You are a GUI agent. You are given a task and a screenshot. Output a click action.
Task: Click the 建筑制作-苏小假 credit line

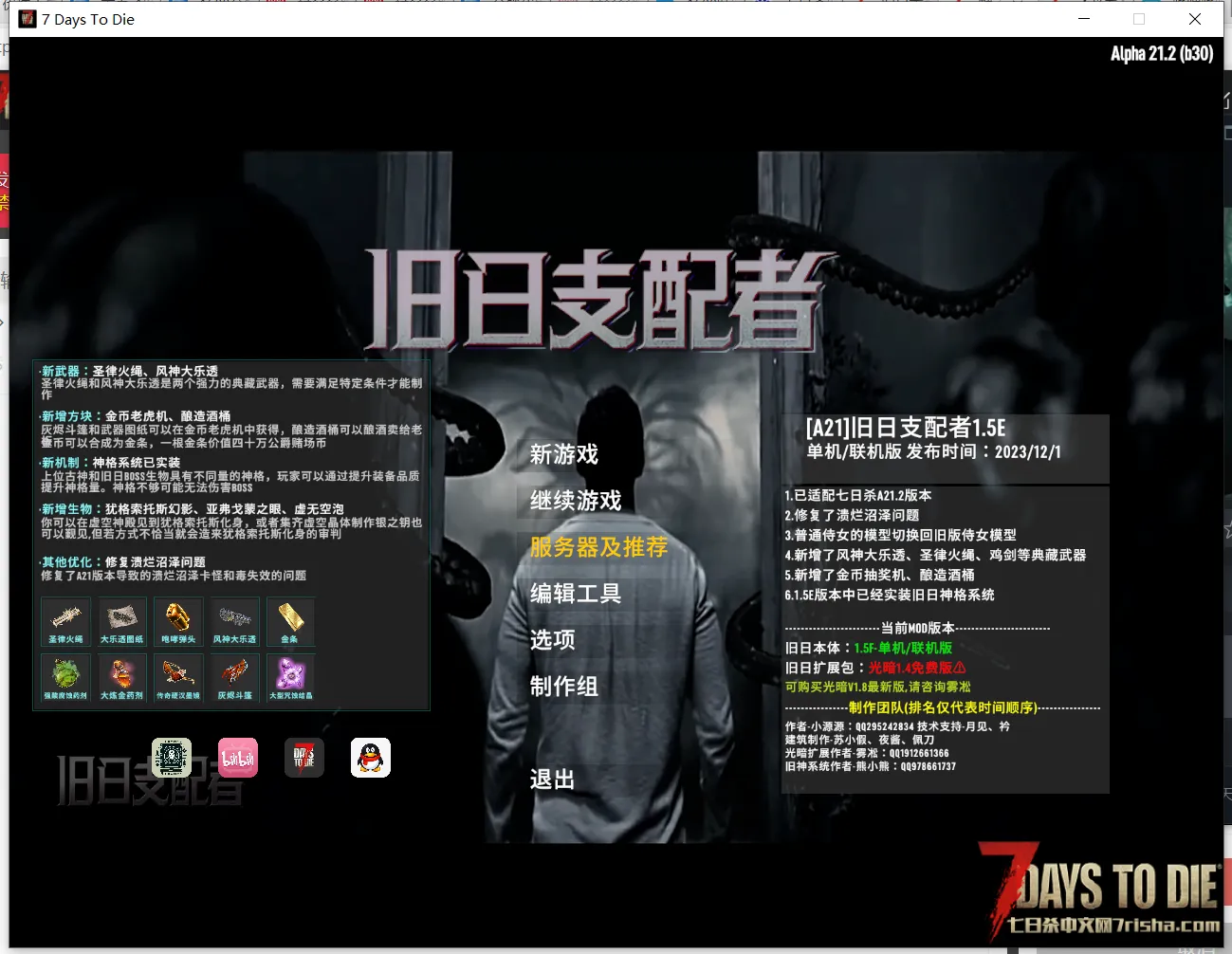pos(859,740)
